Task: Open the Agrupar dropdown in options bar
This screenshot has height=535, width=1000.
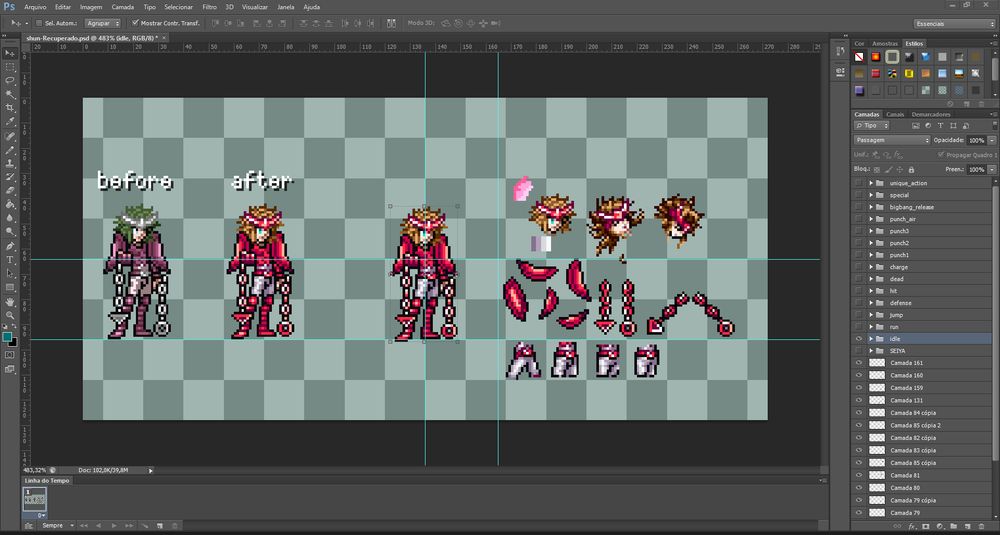Action: (x=103, y=22)
